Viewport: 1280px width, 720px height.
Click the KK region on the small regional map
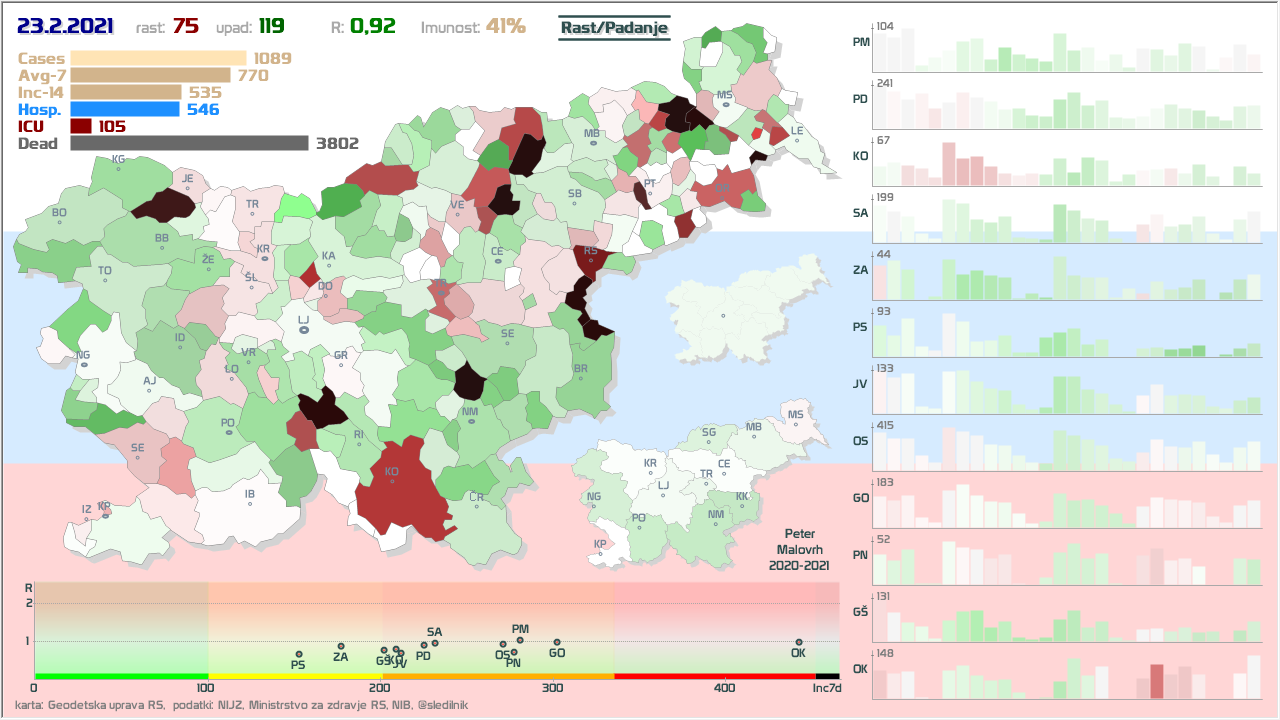tap(742, 497)
